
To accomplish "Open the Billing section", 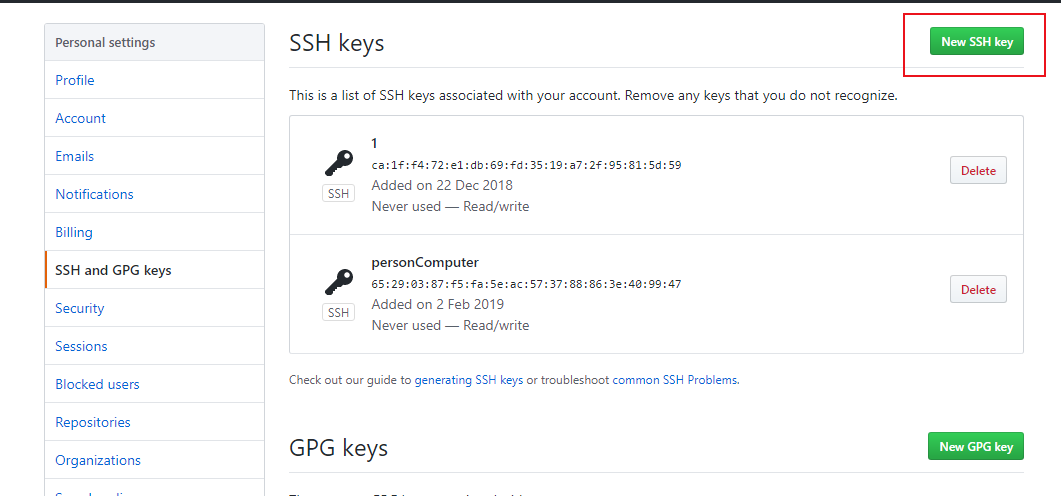I will click(x=74, y=232).
